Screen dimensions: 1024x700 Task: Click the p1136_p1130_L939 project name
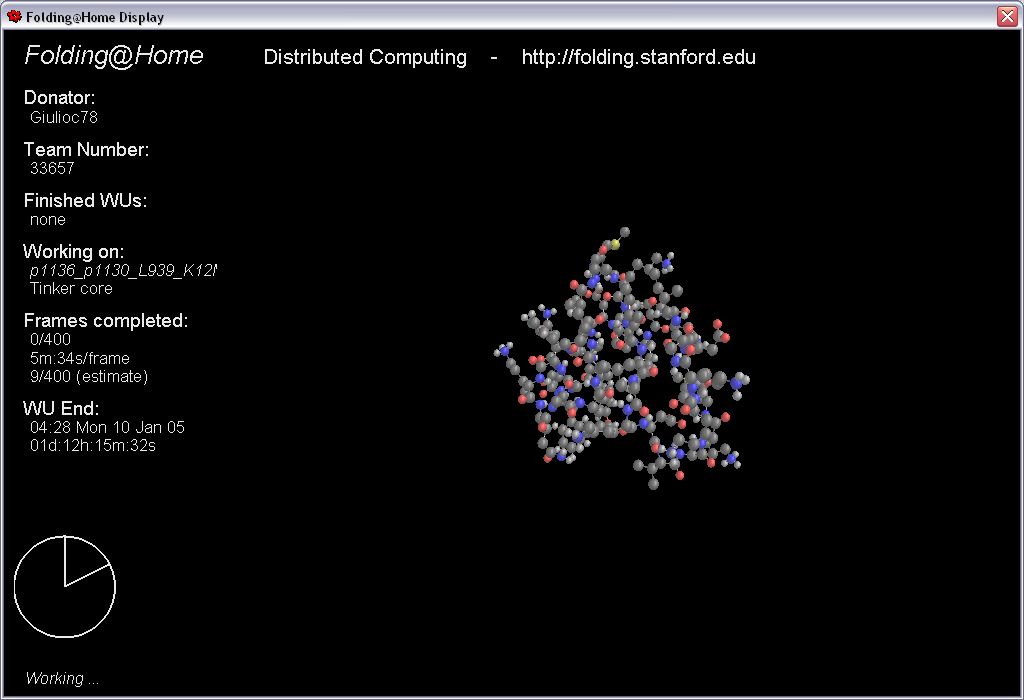coord(123,270)
